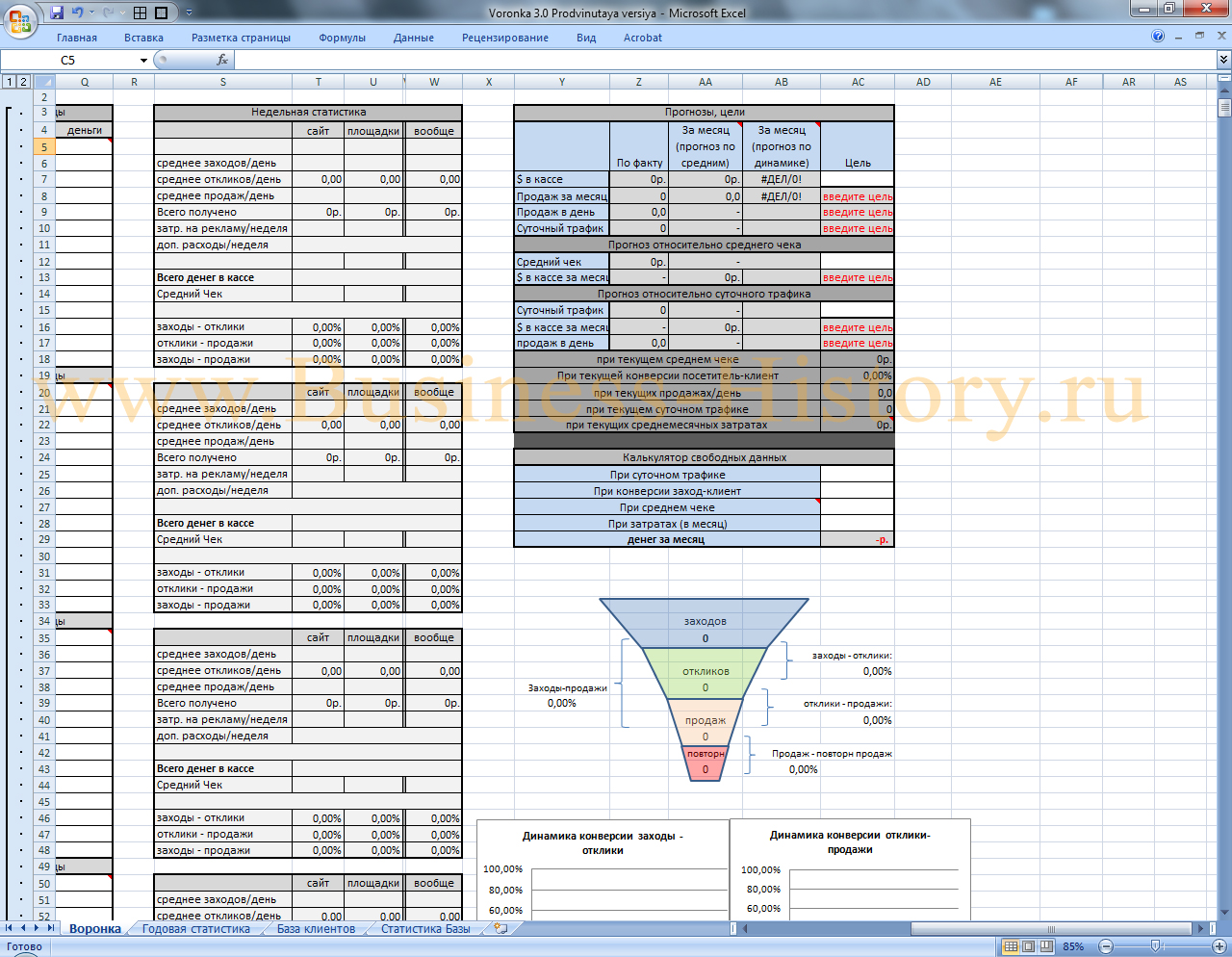Screen dimensions: 1232x957
Task: Insert a new worksheet tab icon
Action: 500,929
